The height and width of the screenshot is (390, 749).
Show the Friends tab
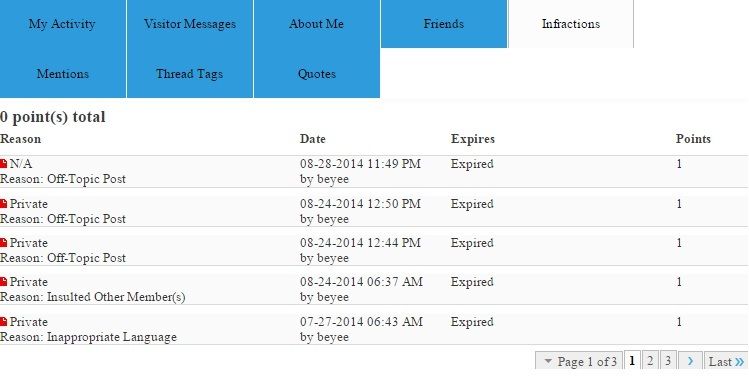[x=444, y=24]
